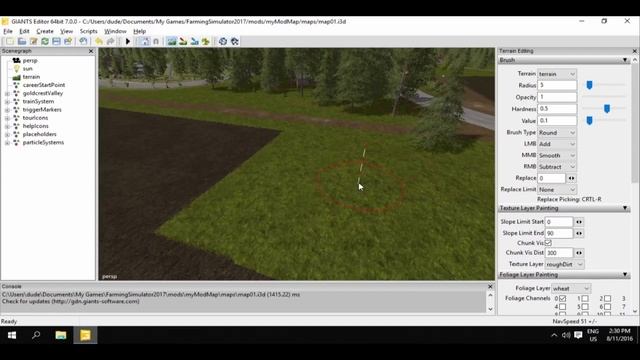The image size is (640, 360).
Task: Close the Terrain Editing panel
Action: [635, 51]
